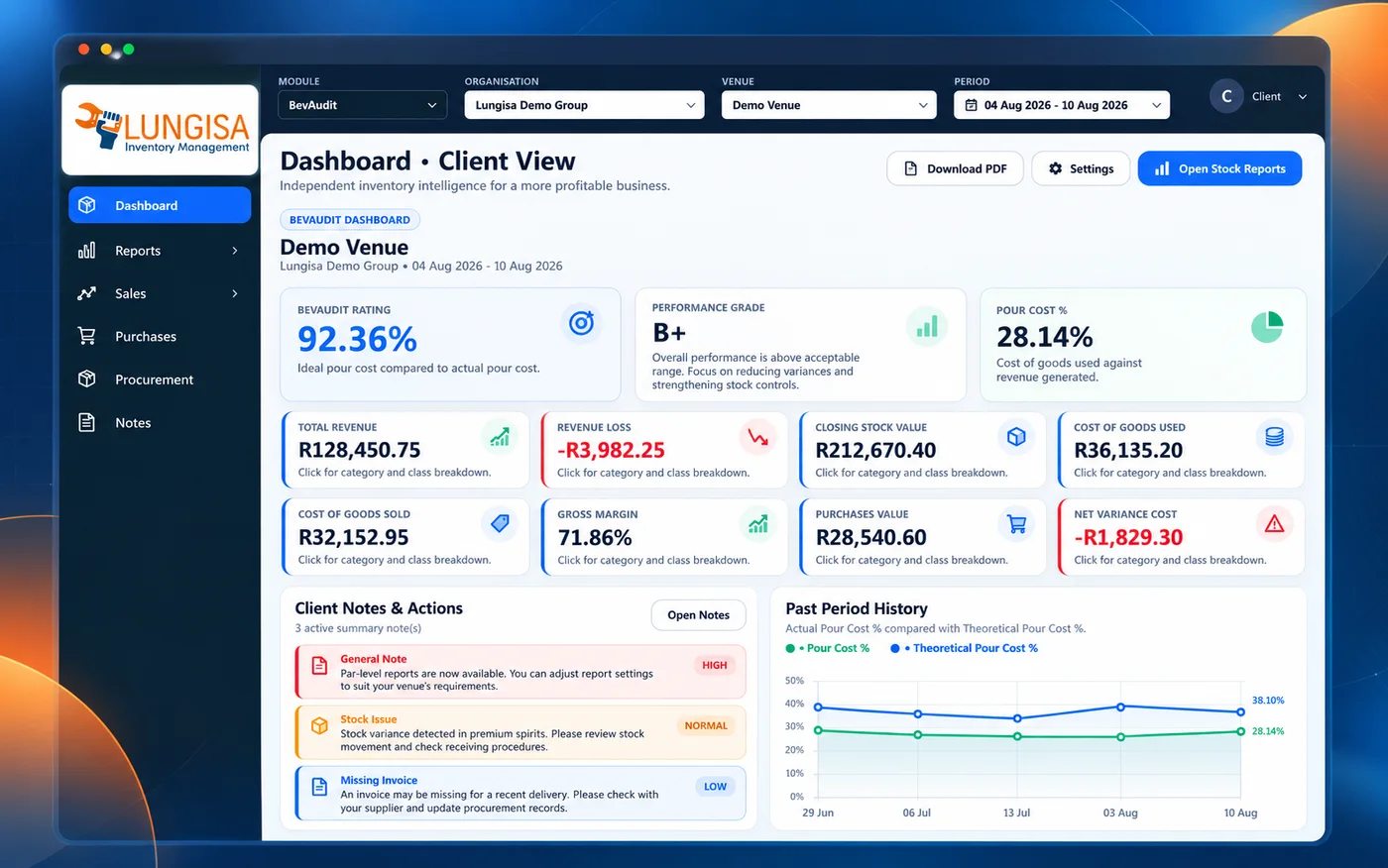Click the NORMAL badge on Stock Issue note

(x=706, y=725)
